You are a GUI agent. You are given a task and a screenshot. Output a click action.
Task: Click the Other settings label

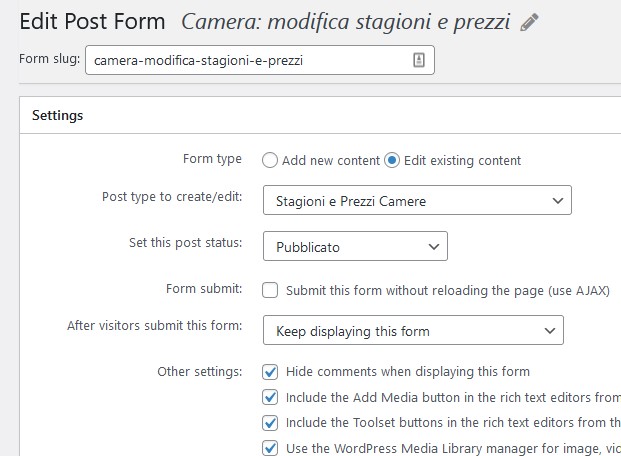[x=200, y=372]
